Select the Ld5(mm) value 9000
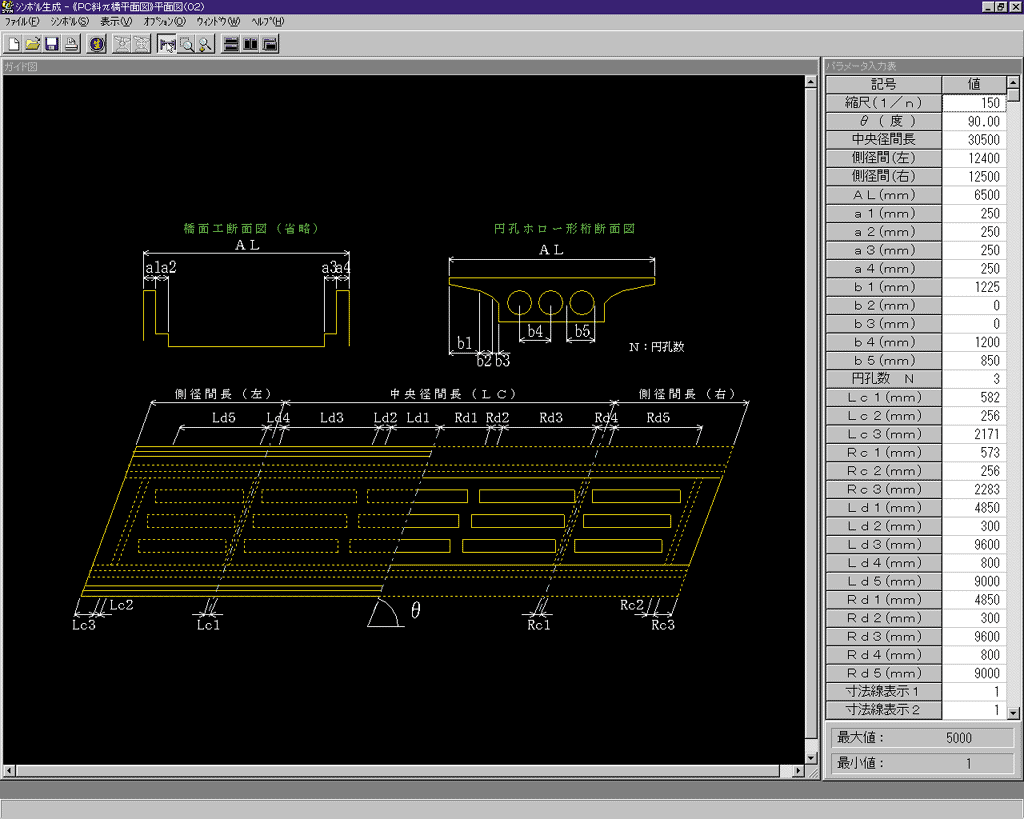 [974, 581]
